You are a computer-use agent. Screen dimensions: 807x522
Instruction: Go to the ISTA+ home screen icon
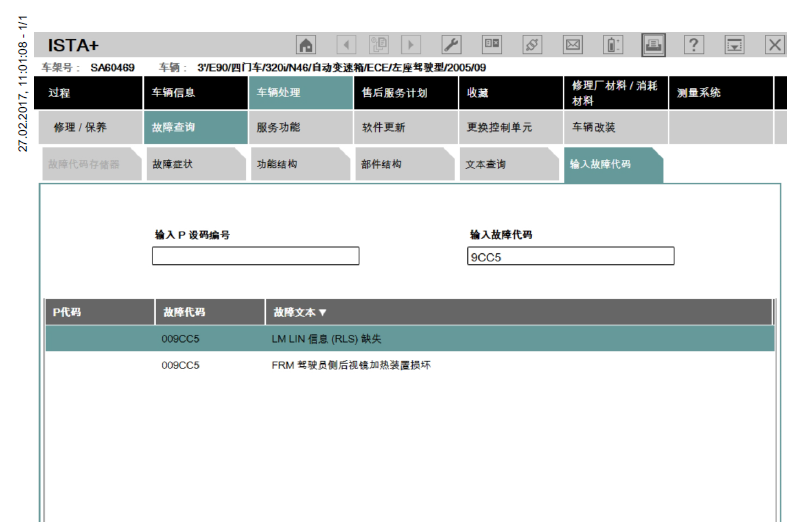pyautogui.click(x=306, y=45)
